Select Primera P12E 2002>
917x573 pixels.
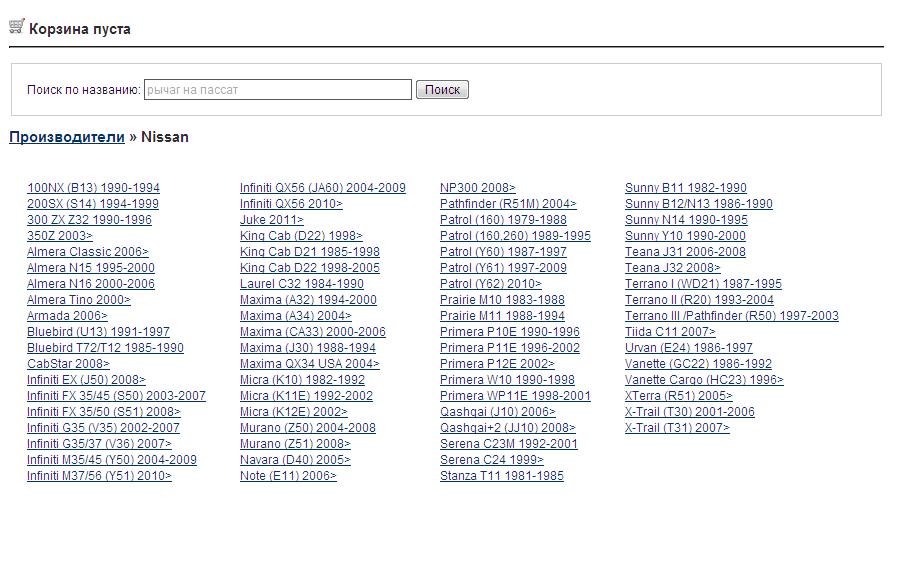497,364
